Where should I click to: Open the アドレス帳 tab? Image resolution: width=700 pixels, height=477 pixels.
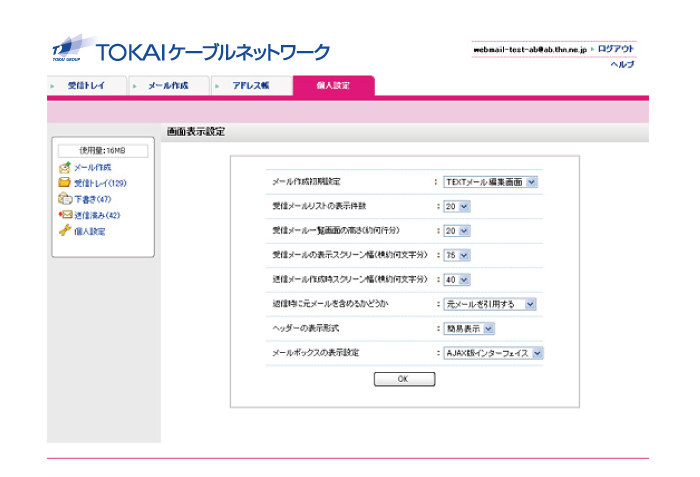(251, 85)
